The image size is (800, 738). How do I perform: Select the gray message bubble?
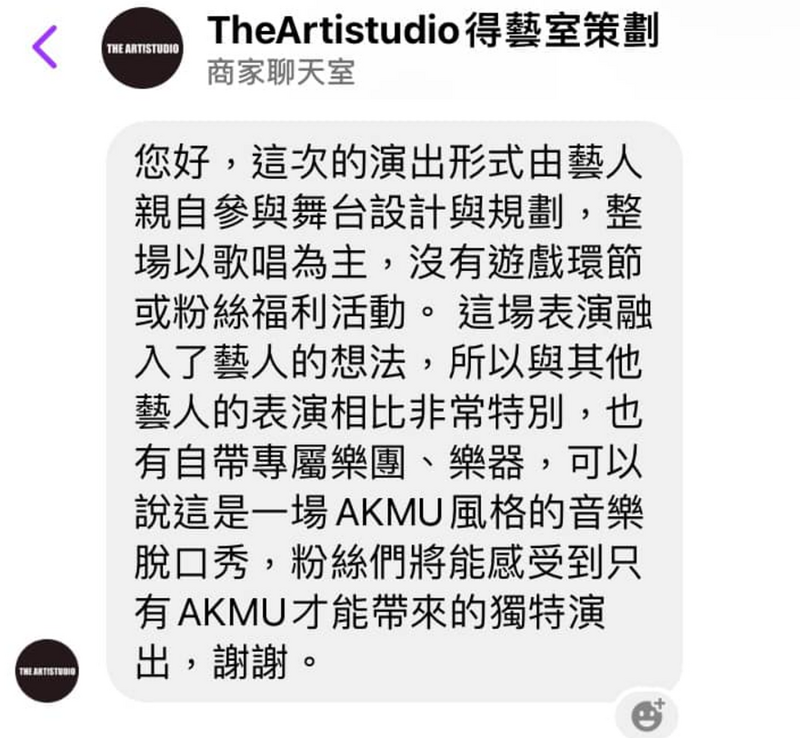point(394,411)
